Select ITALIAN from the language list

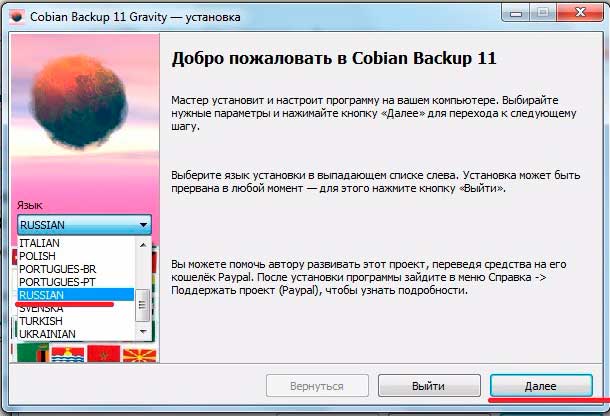click(76, 243)
